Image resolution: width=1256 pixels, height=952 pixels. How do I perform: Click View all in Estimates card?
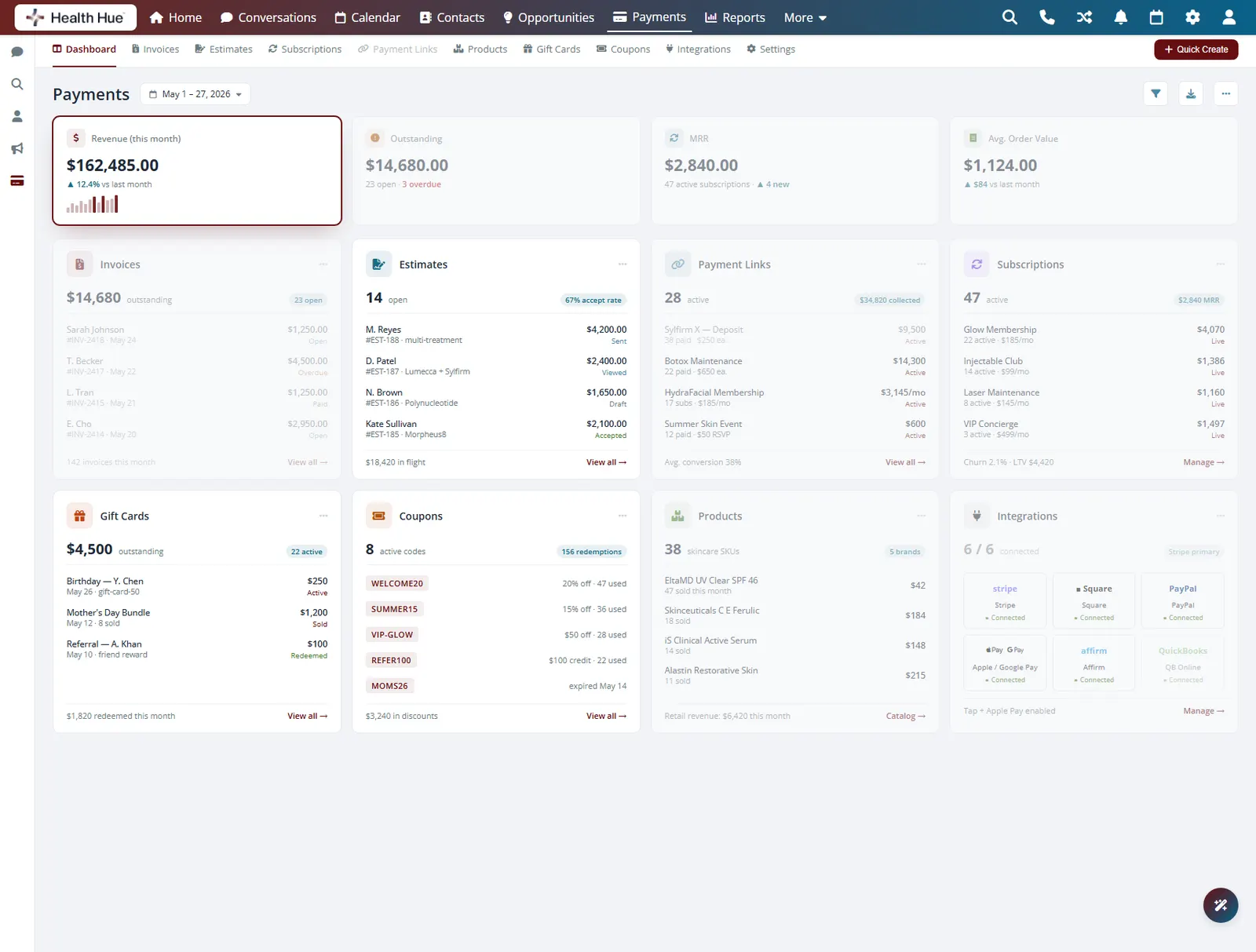(x=606, y=462)
